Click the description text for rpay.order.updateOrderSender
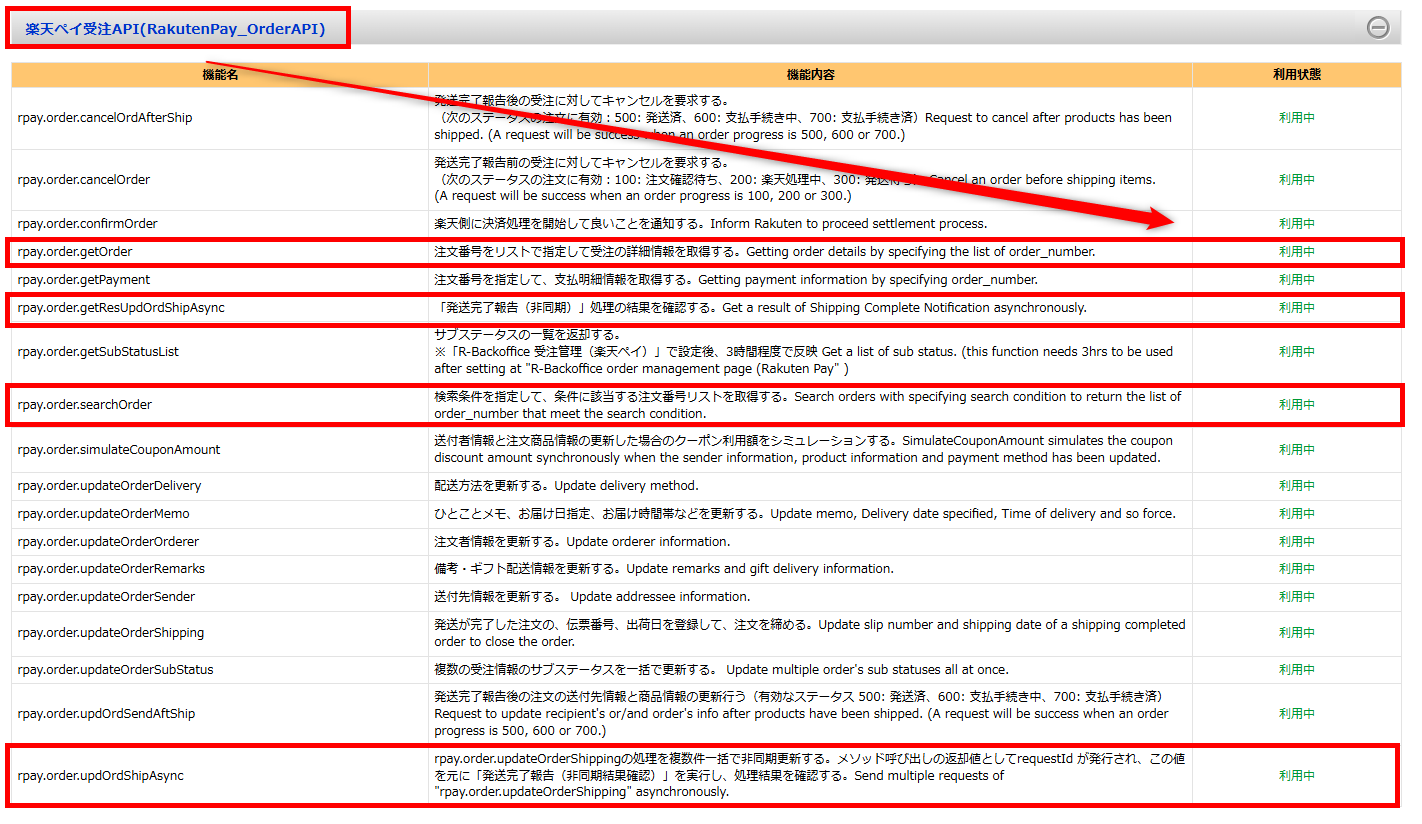Image resolution: width=1422 pixels, height=824 pixels. pos(592,597)
